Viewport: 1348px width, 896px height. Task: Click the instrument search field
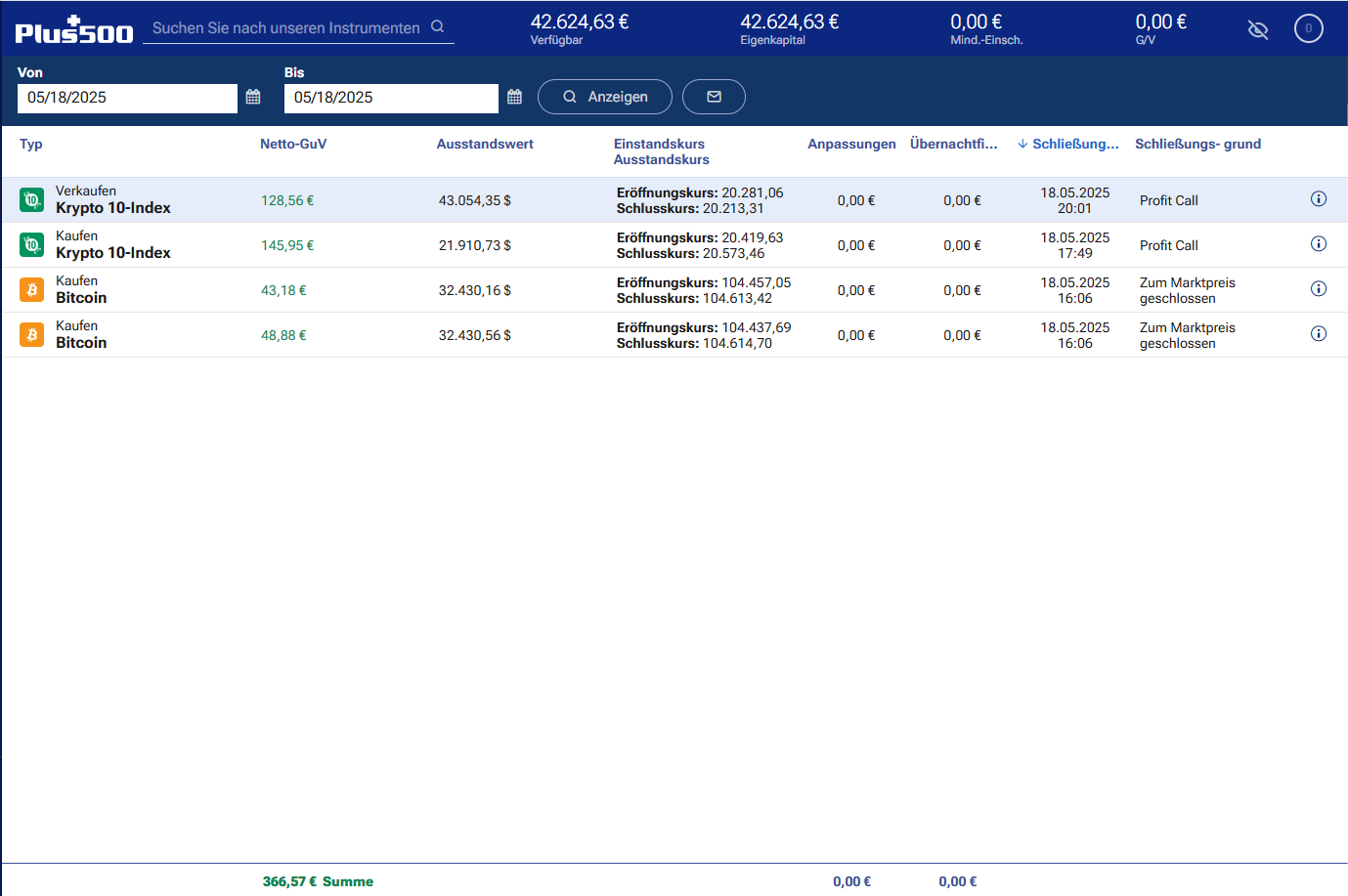click(285, 28)
